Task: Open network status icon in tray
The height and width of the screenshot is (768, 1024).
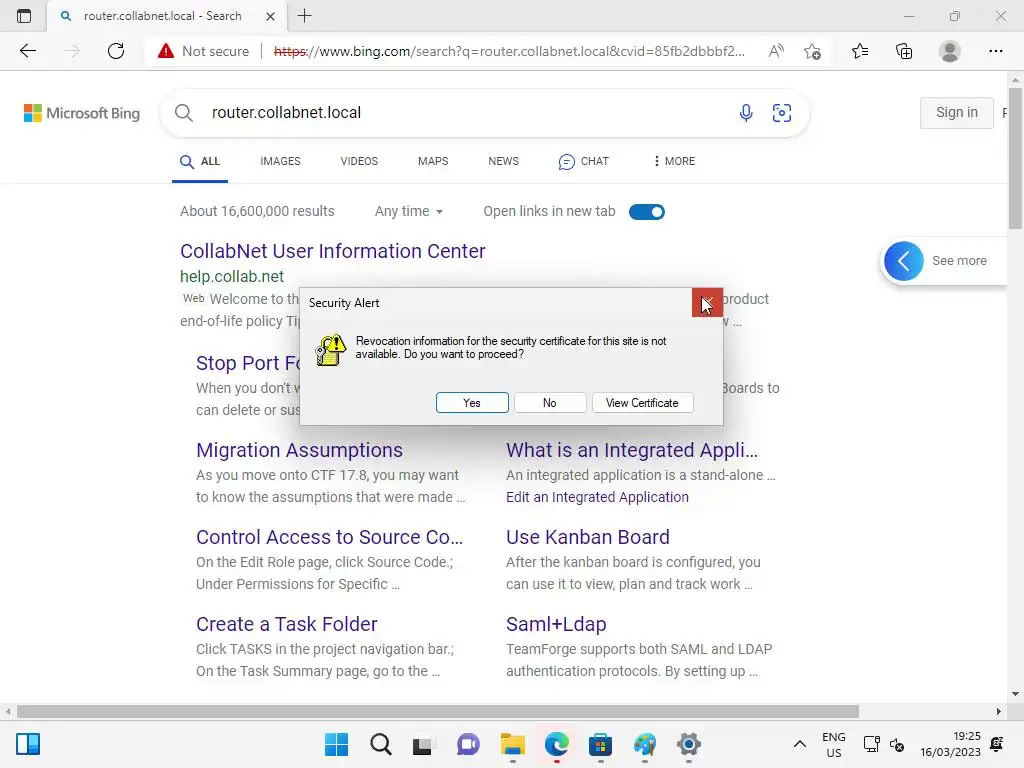Action: [871, 744]
